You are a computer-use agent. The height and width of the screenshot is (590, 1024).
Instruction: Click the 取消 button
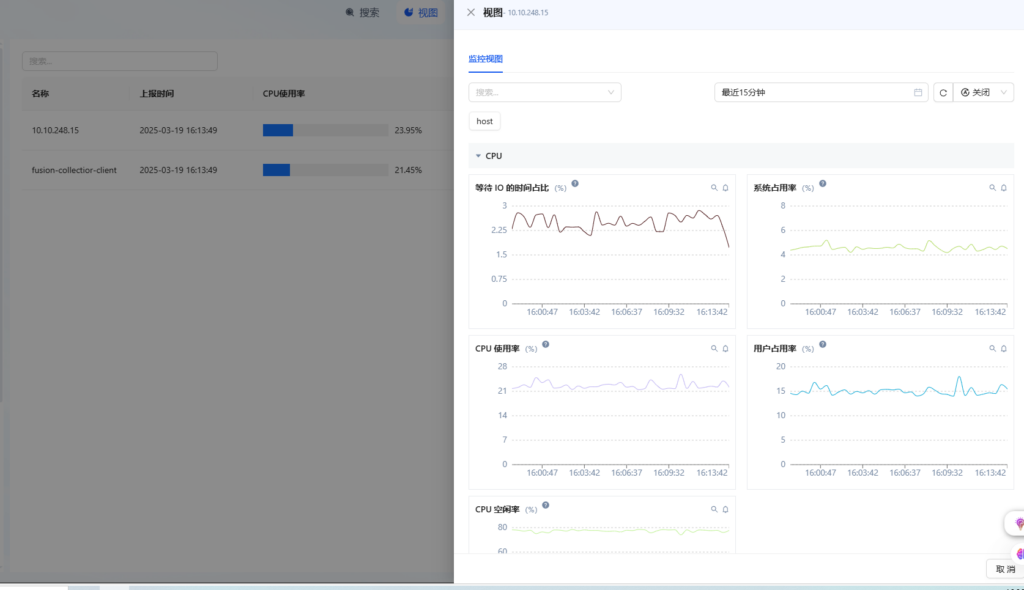tap(1005, 569)
